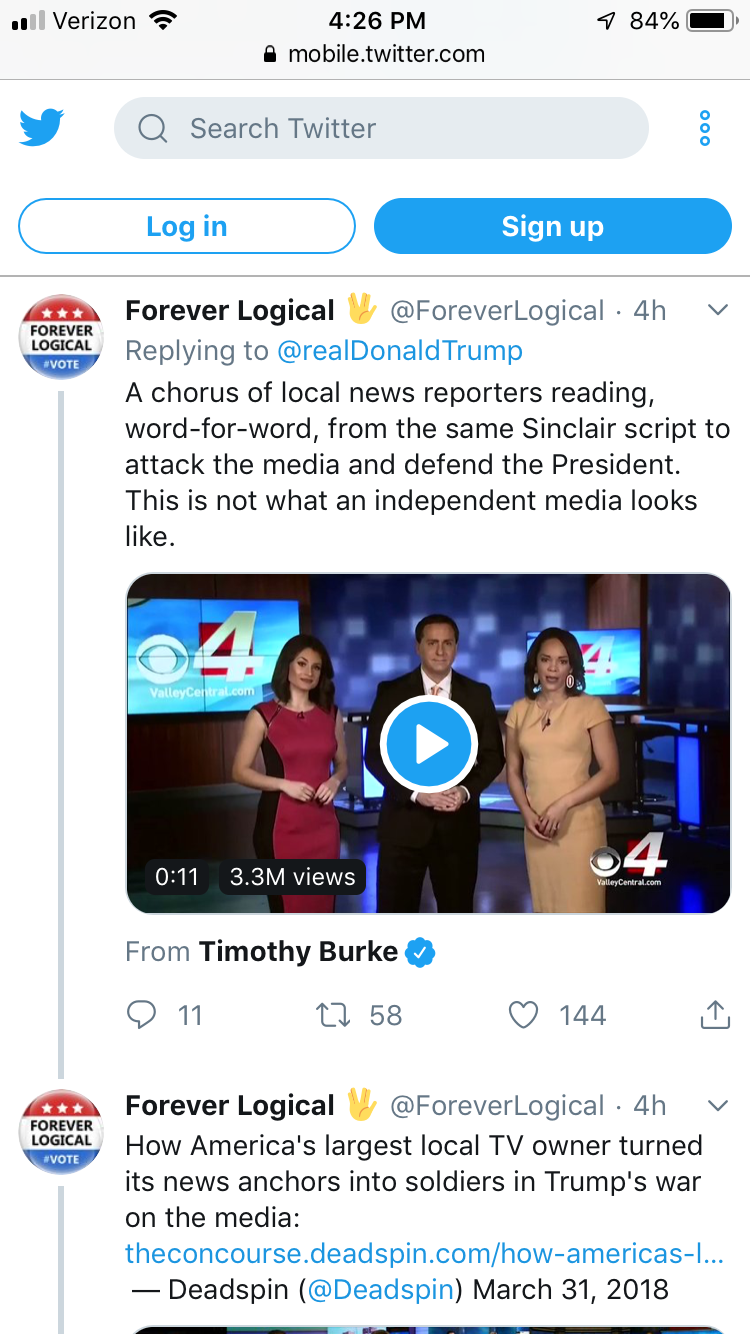Image resolution: width=750 pixels, height=1334 pixels.
Task: Open the three-dot more options menu
Action: pyautogui.click(x=705, y=128)
